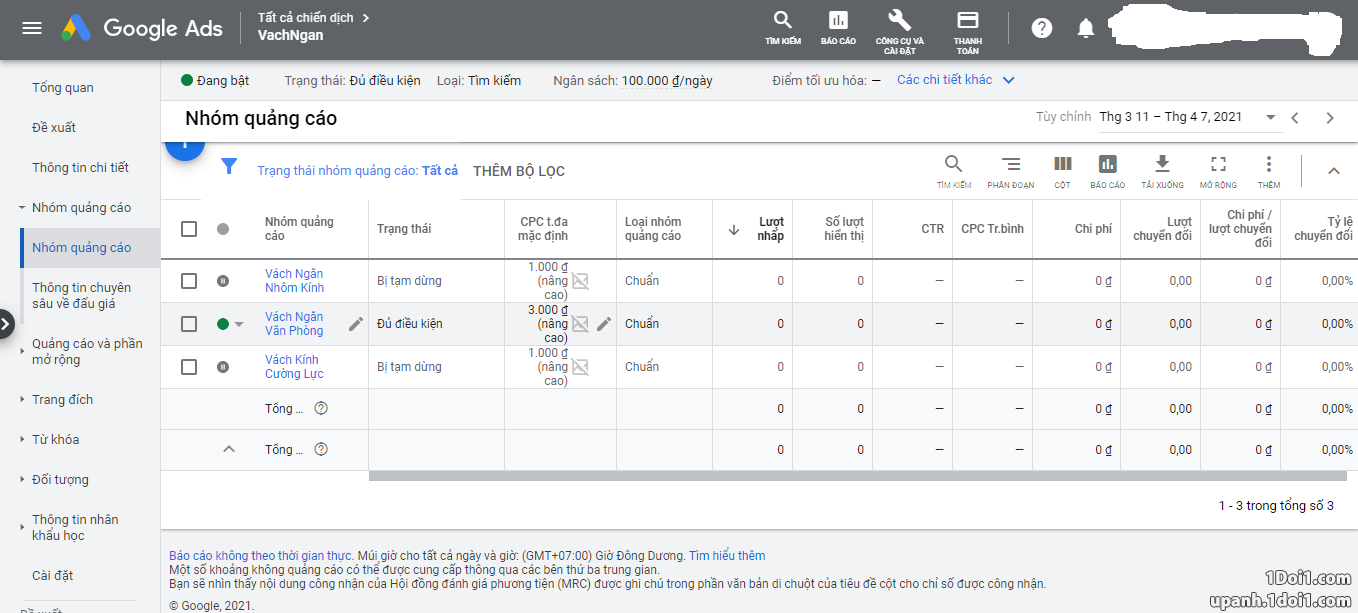Collapse the chart toggle chevron at toolbar right
1358x613 pixels.
coord(1333,171)
